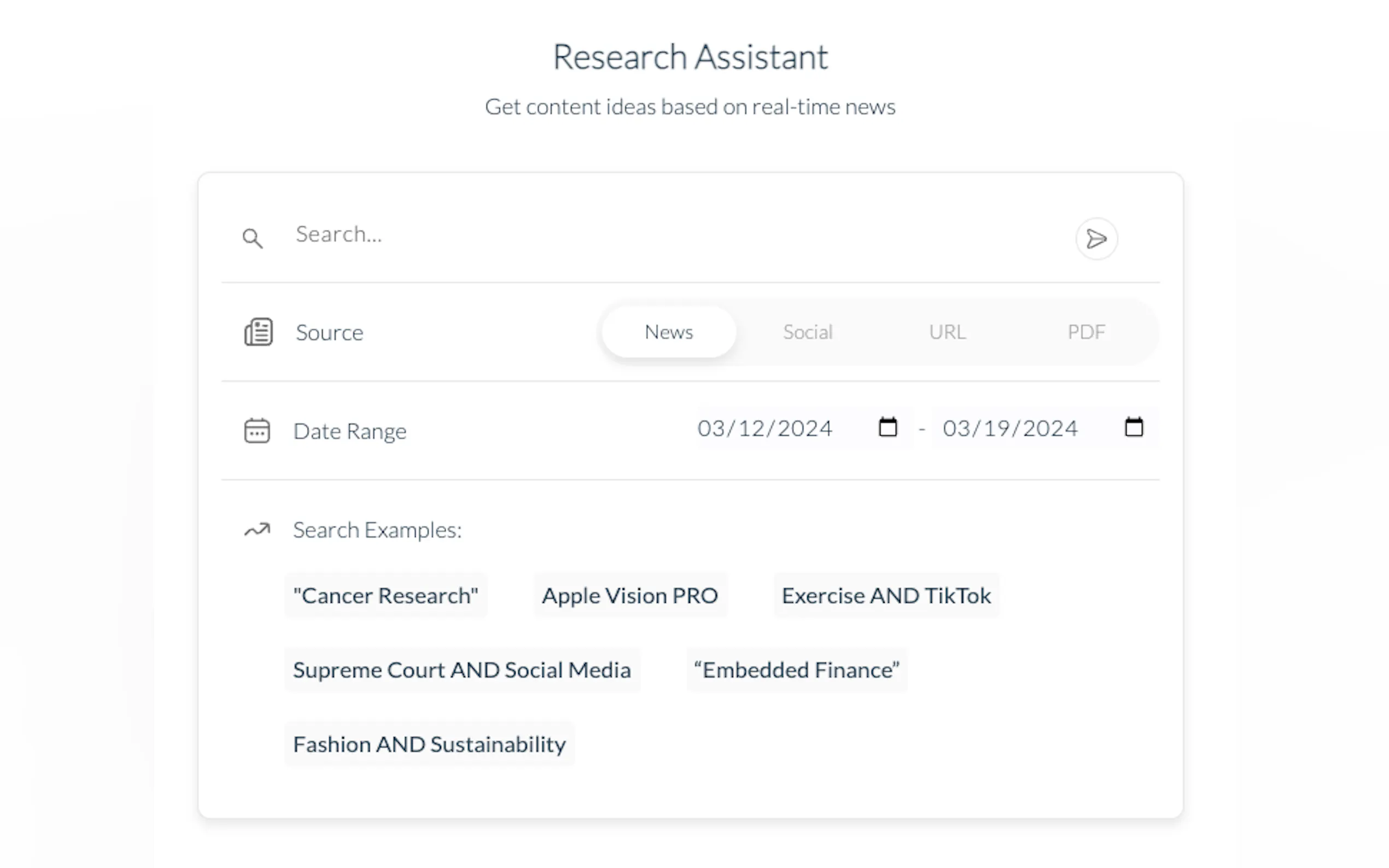Select the News source tab
This screenshot has height=868, width=1389.
point(668,332)
